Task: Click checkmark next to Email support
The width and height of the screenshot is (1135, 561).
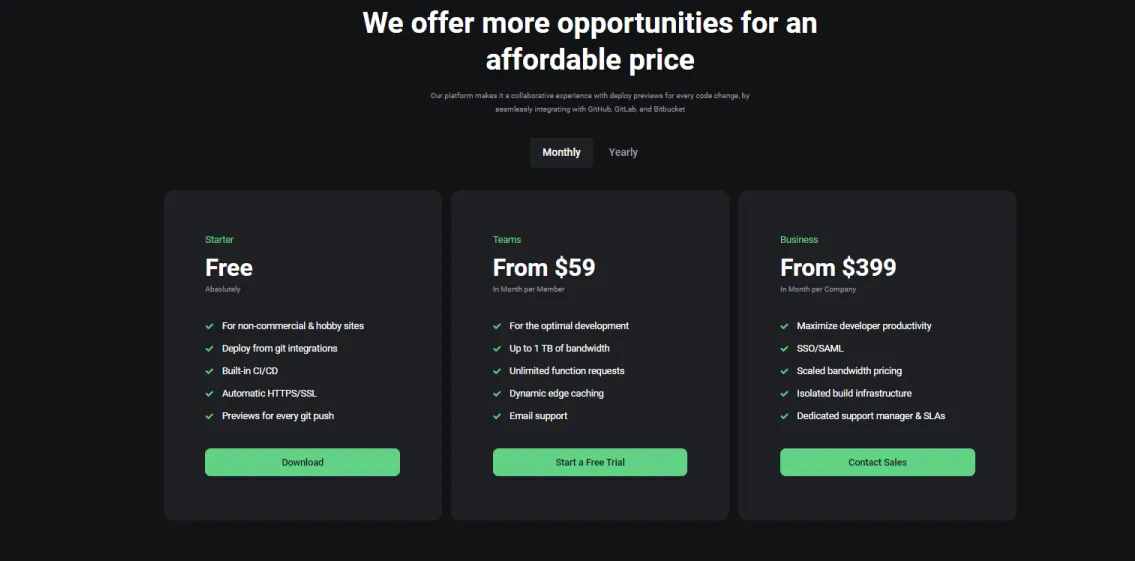Action: pos(497,416)
